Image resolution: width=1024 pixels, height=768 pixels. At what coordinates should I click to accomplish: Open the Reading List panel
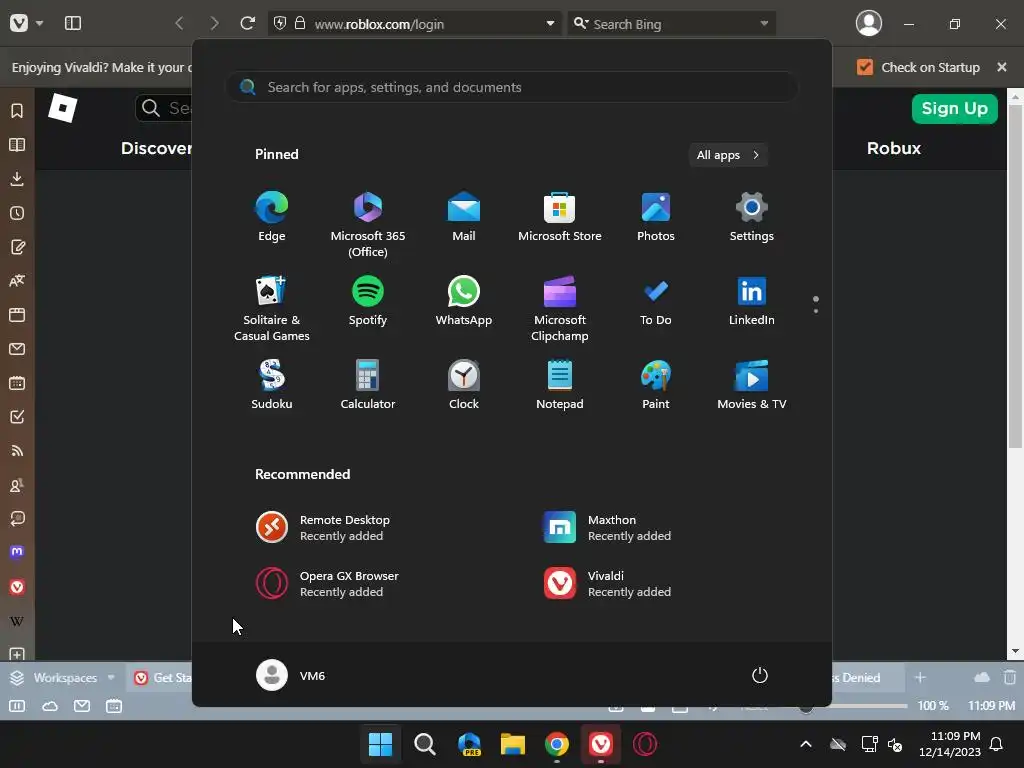(x=17, y=144)
